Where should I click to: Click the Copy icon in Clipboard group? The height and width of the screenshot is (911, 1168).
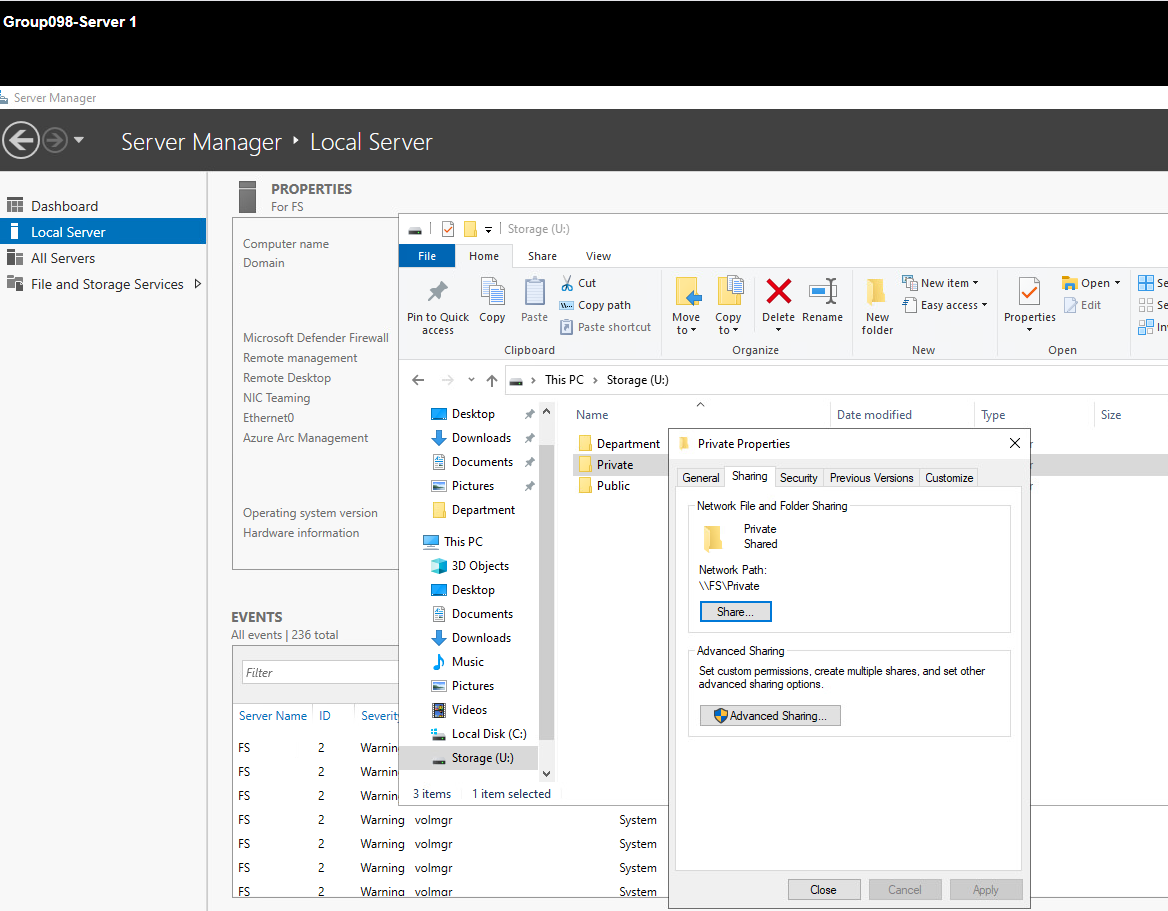click(x=492, y=291)
